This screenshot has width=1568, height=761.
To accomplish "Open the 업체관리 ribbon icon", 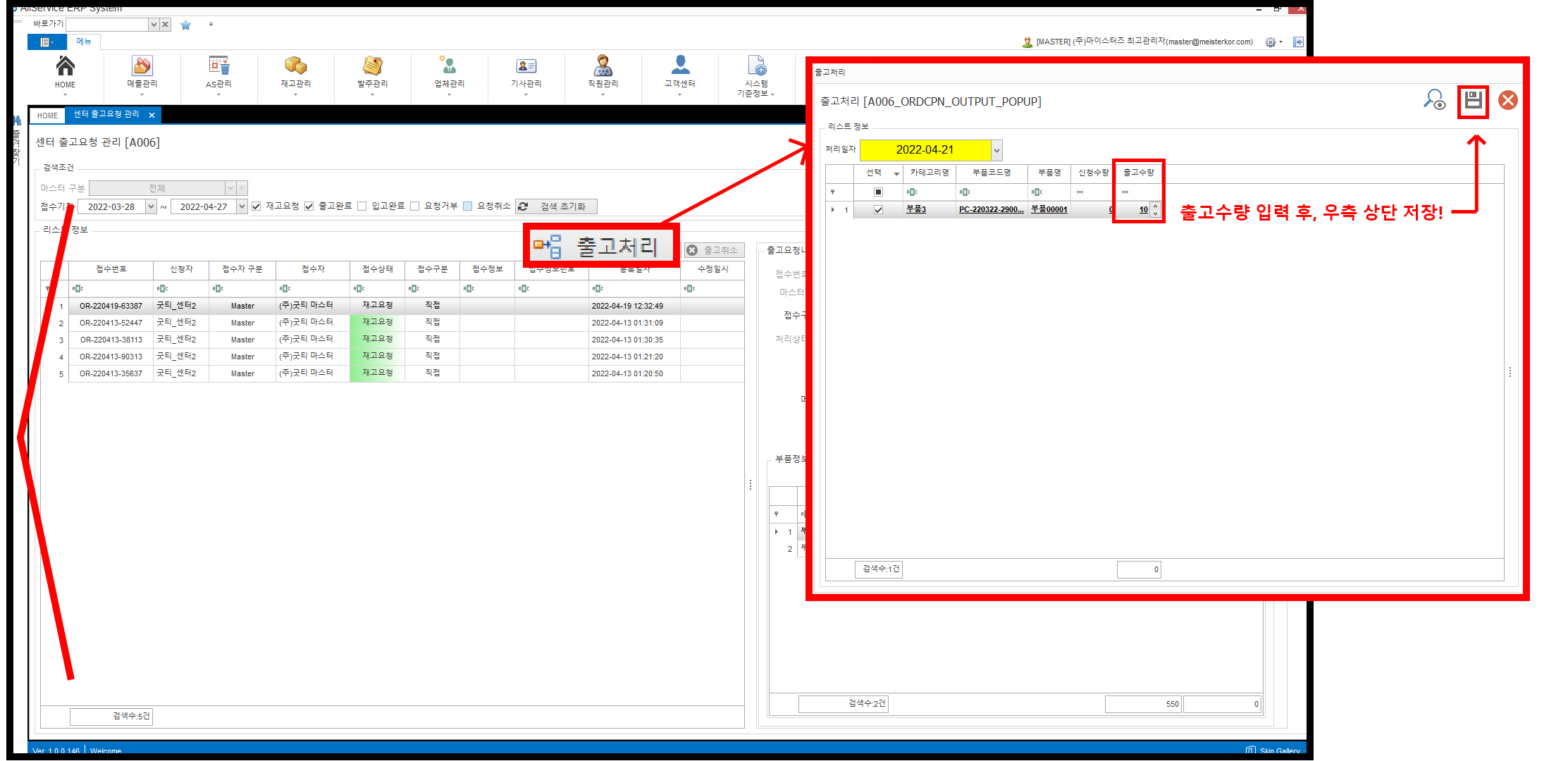I will click(449, 66).
